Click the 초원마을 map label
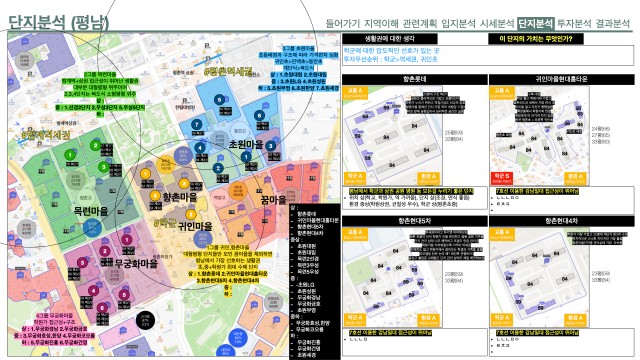Screen dimensions: 640x360 point(246,144)
